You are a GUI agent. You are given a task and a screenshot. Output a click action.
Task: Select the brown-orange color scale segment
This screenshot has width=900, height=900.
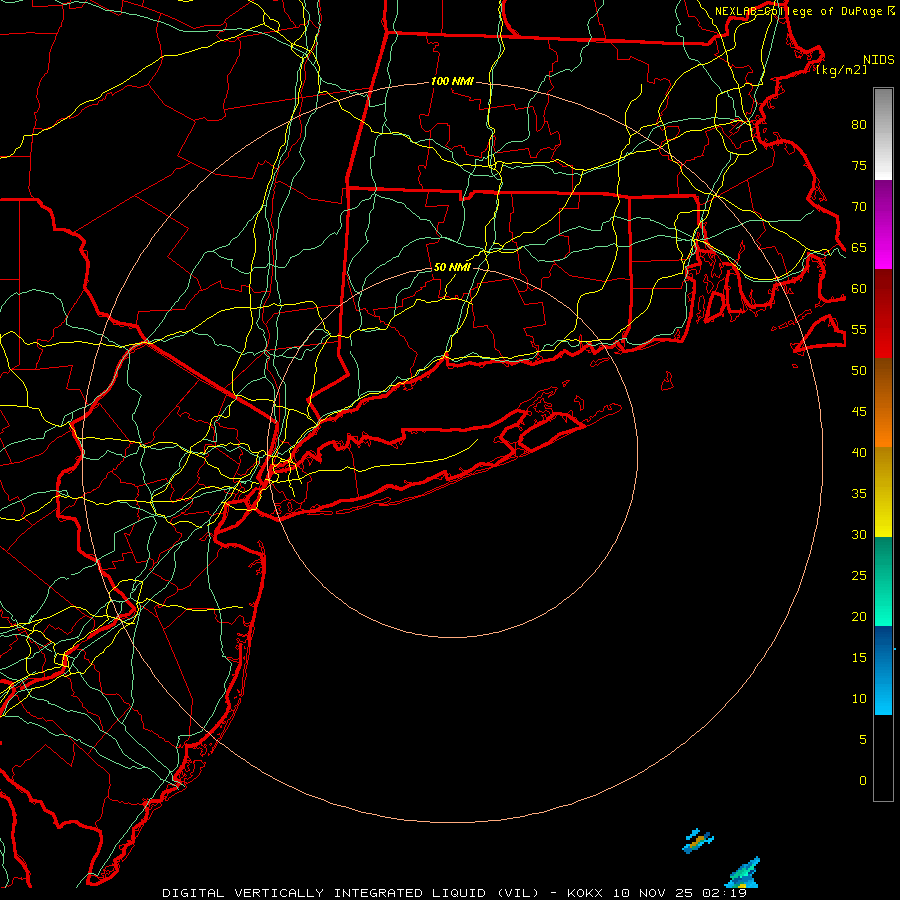click(883, 402)
